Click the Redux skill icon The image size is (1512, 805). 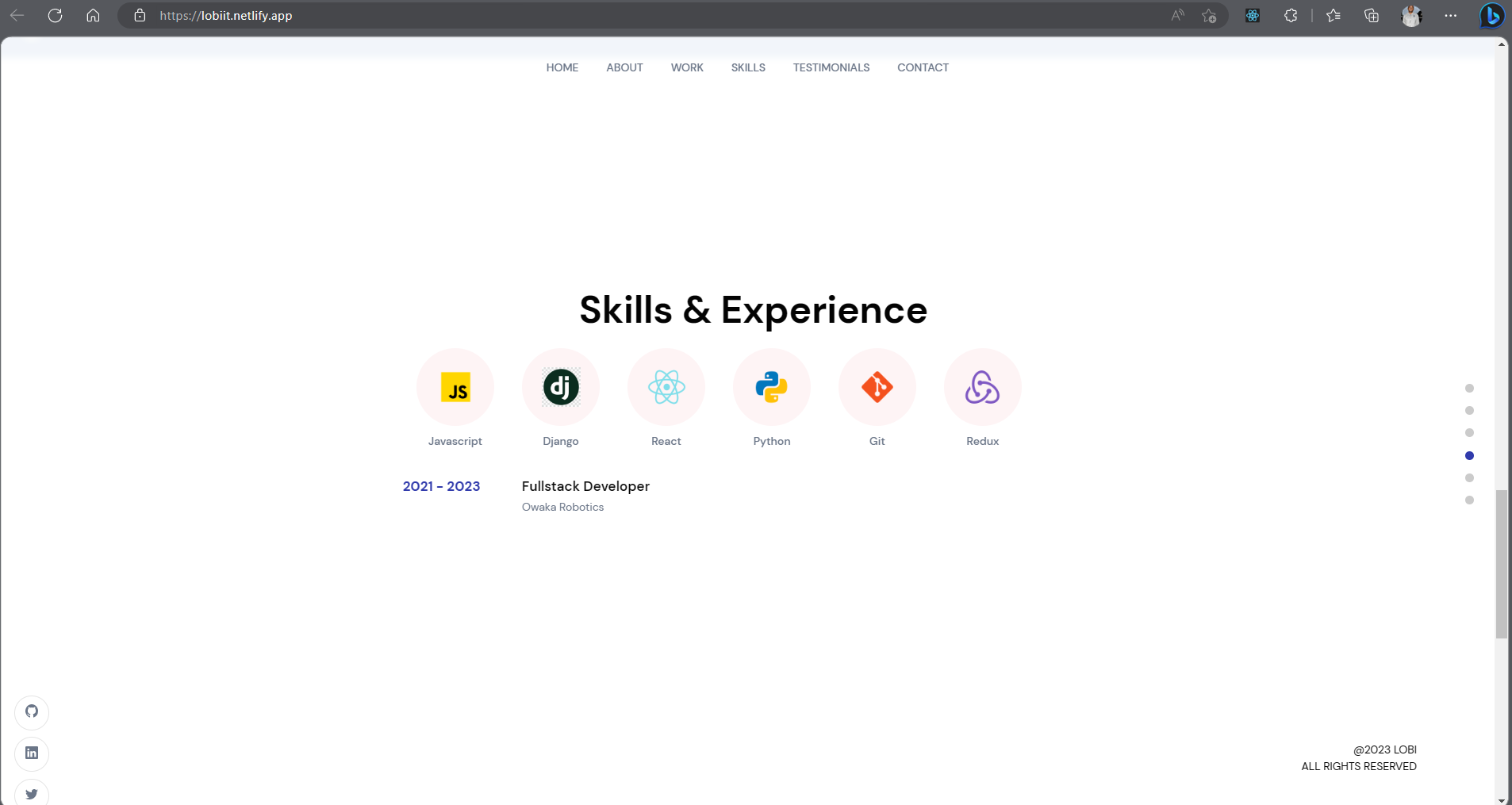(x=982, y=388)
